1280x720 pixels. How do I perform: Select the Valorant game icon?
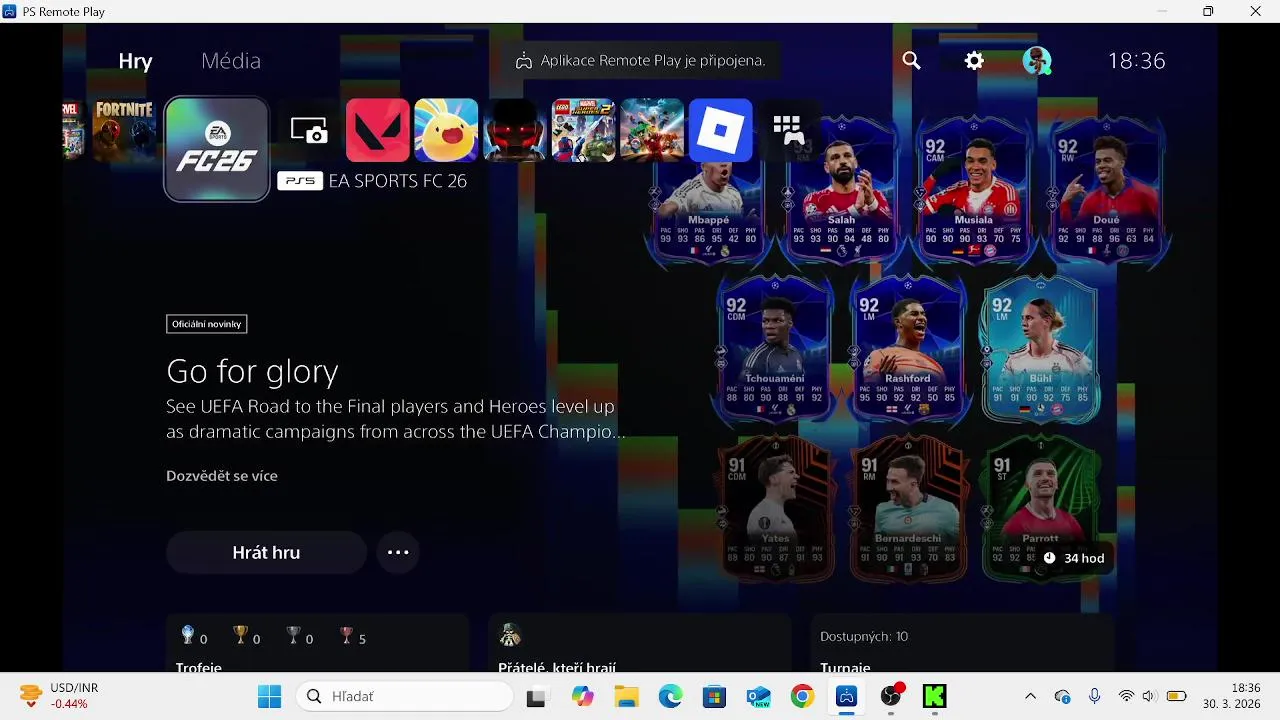[x=378, y=130]
